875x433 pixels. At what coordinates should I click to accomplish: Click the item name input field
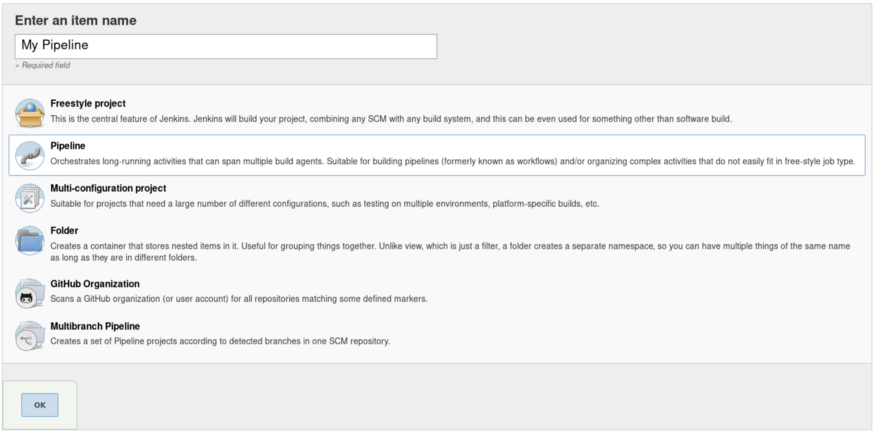[226, 46]
